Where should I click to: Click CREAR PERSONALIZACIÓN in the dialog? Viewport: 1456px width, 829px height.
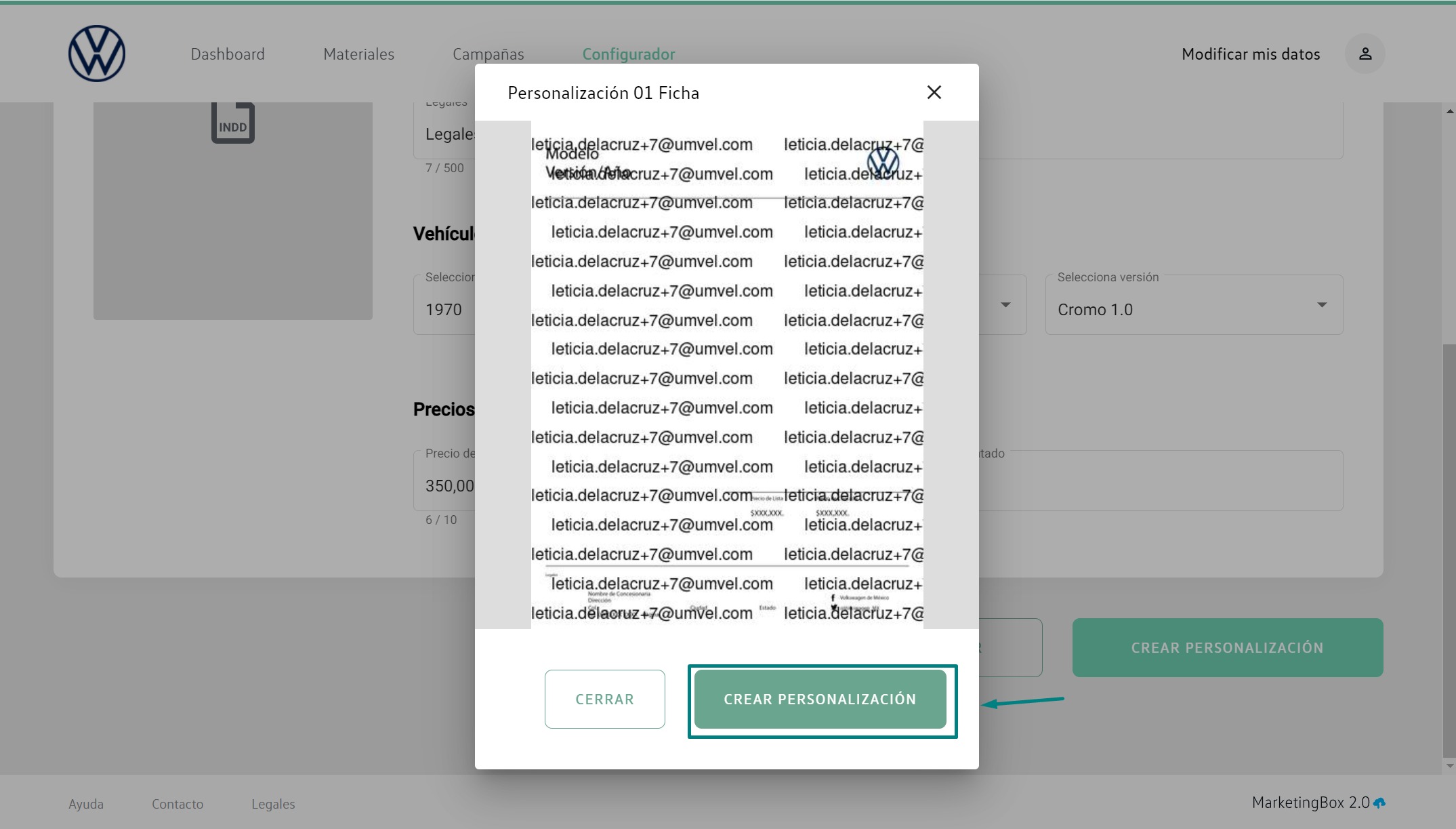[x=820, y=699]
